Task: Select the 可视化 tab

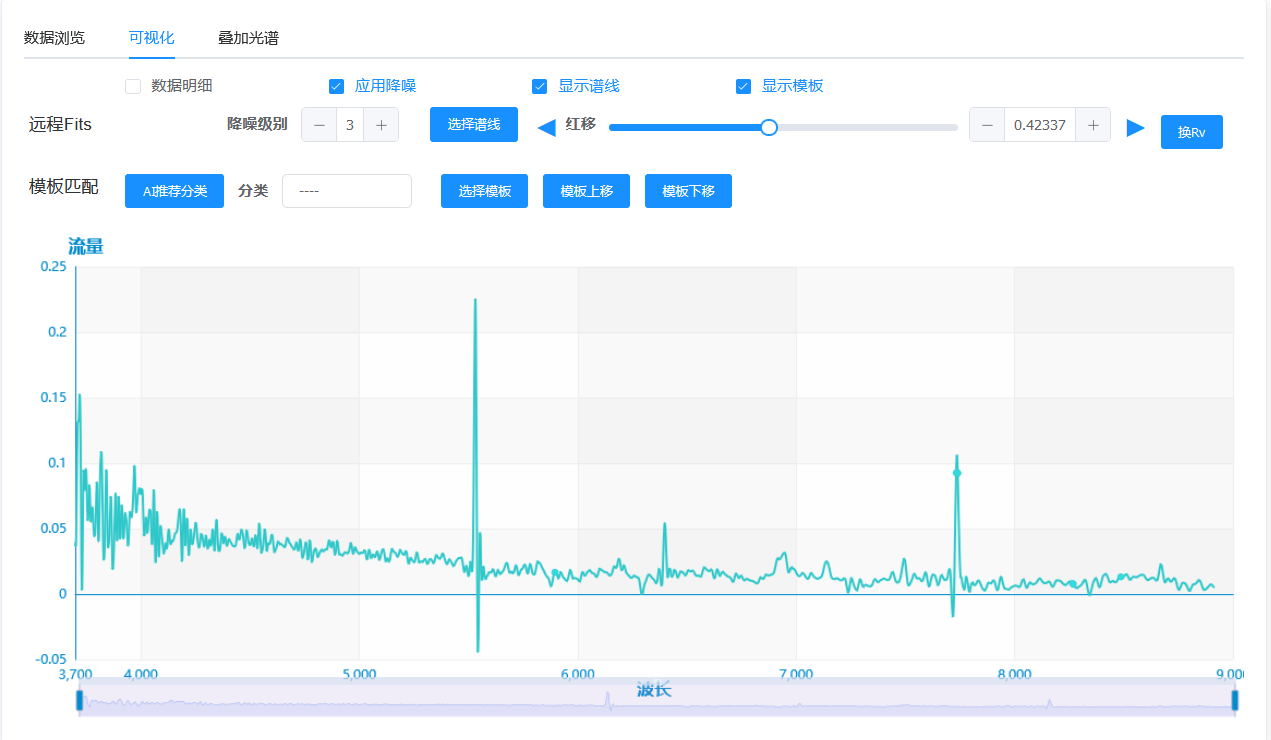Action: point(151,38)
